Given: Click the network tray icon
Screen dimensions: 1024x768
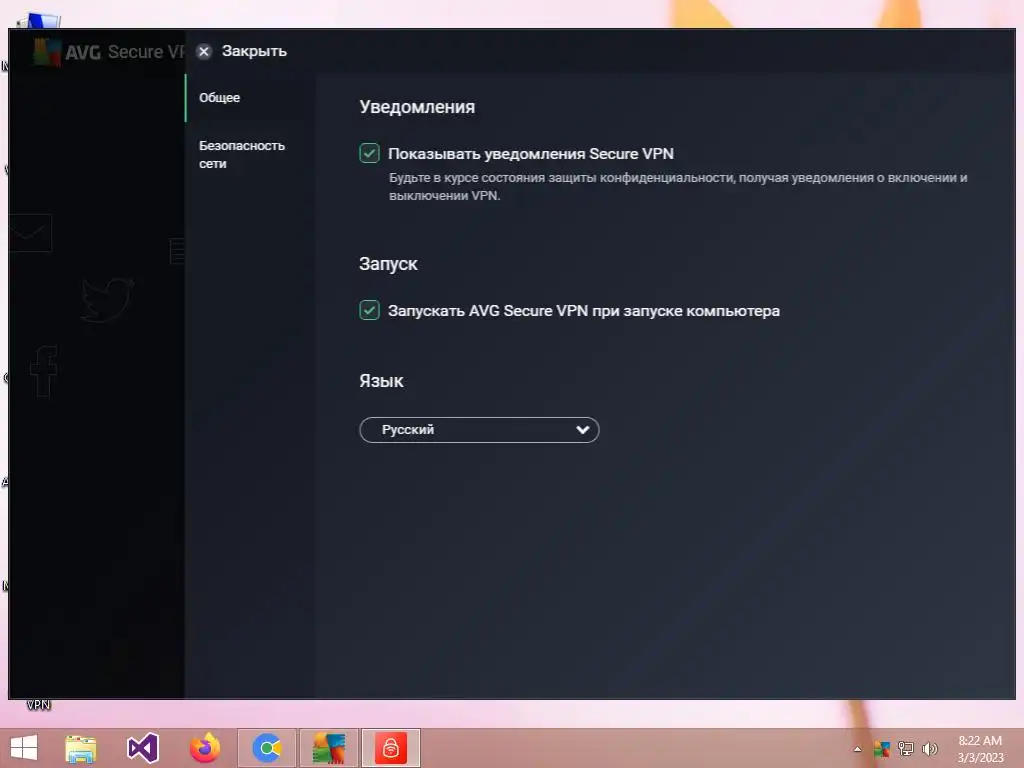Looking at the screenshot, I should click(x=906, y=749).
